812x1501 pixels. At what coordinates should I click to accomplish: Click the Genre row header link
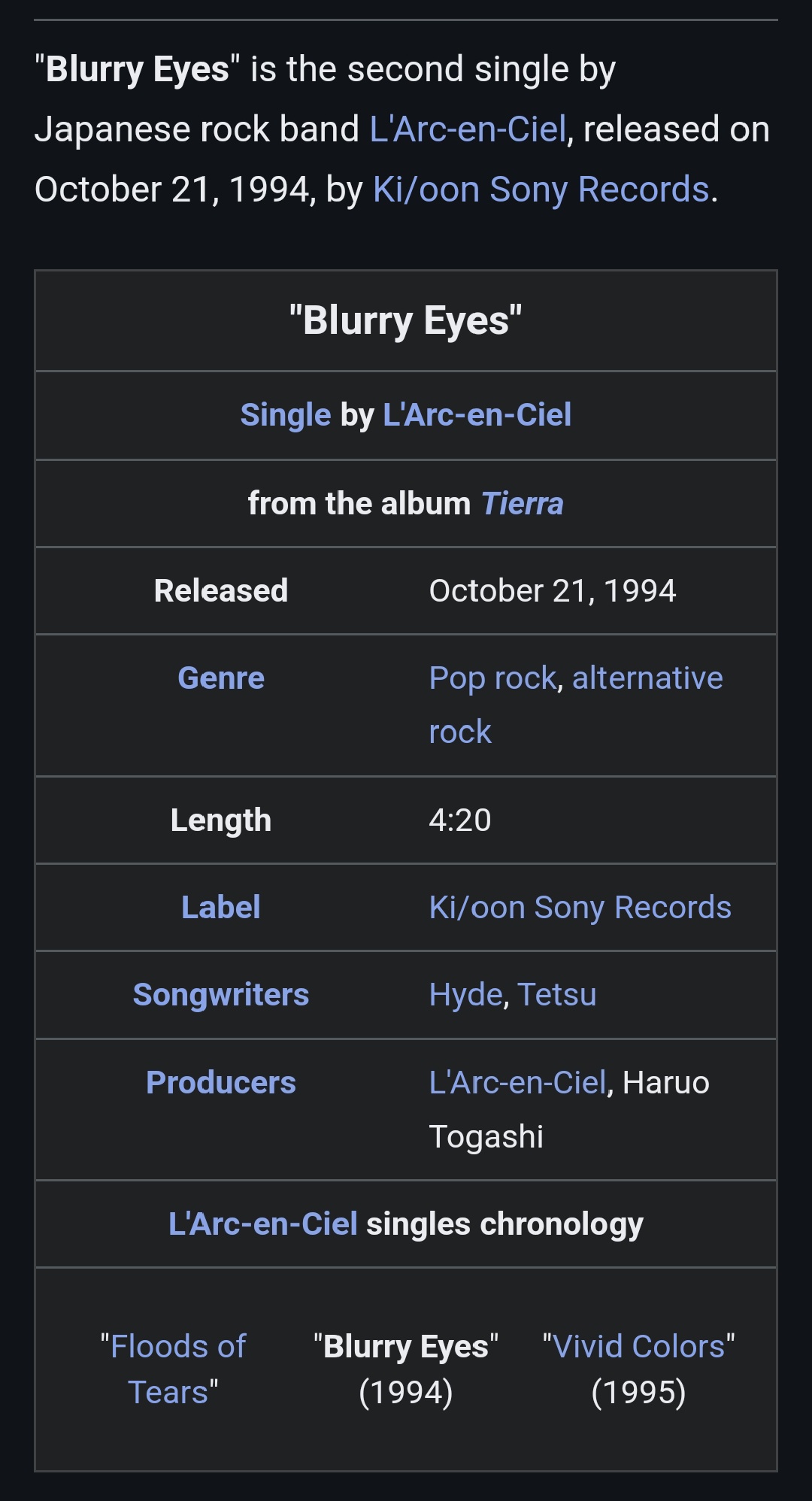click(221, 678)
